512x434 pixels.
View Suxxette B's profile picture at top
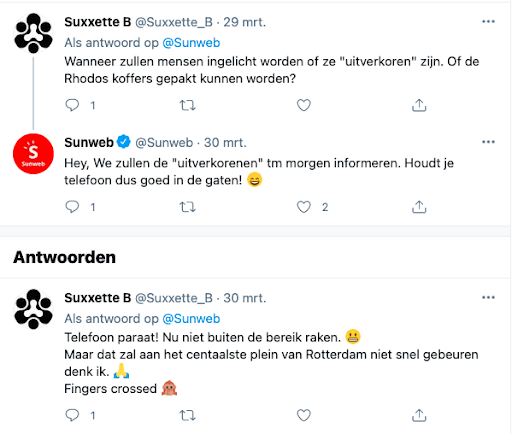(33, 33)
